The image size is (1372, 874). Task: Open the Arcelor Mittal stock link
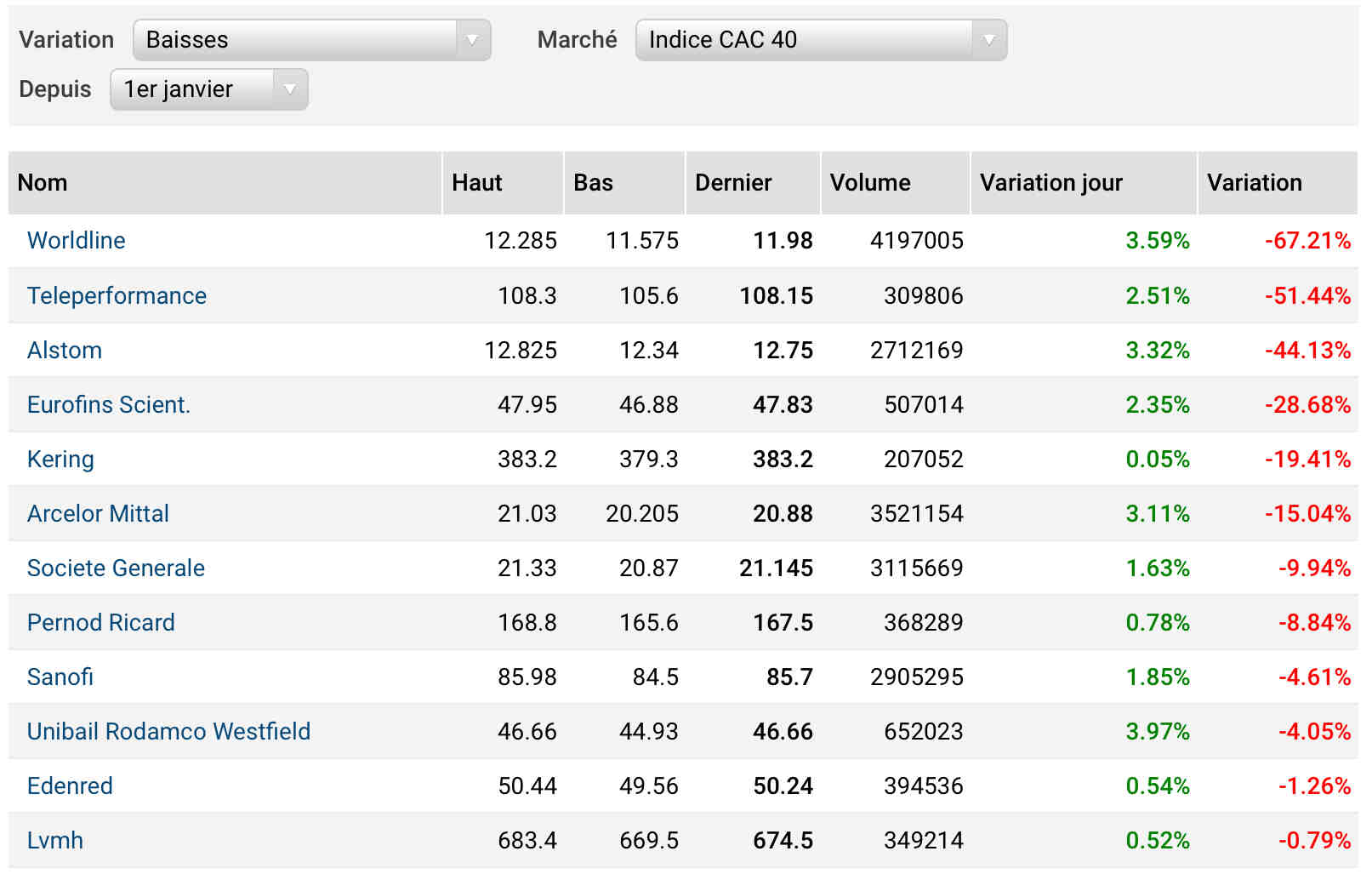(x=98, y=513)
